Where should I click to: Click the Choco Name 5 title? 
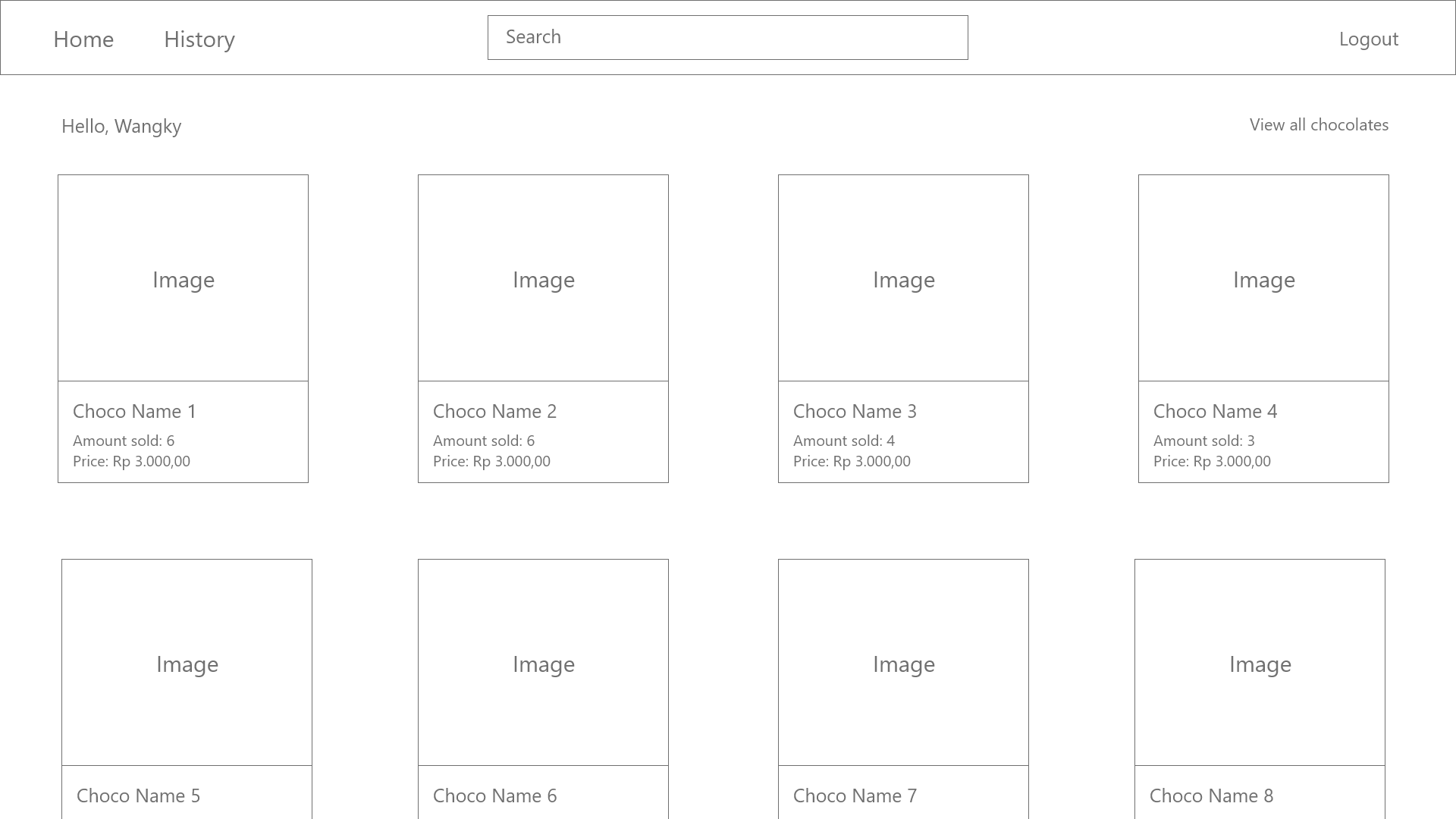138,796
